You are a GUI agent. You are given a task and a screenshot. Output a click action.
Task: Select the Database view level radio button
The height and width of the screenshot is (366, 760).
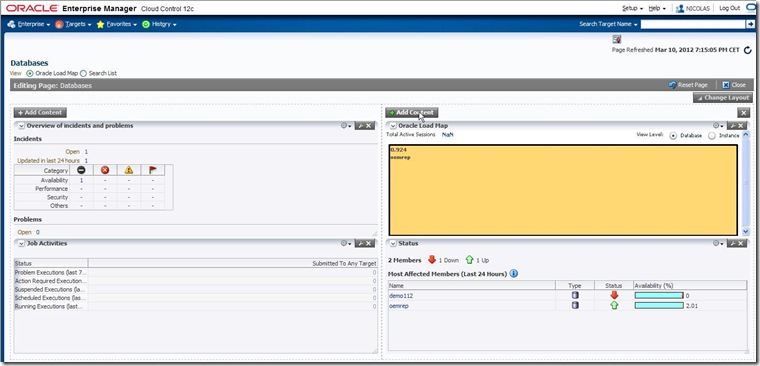coord(673,136)
